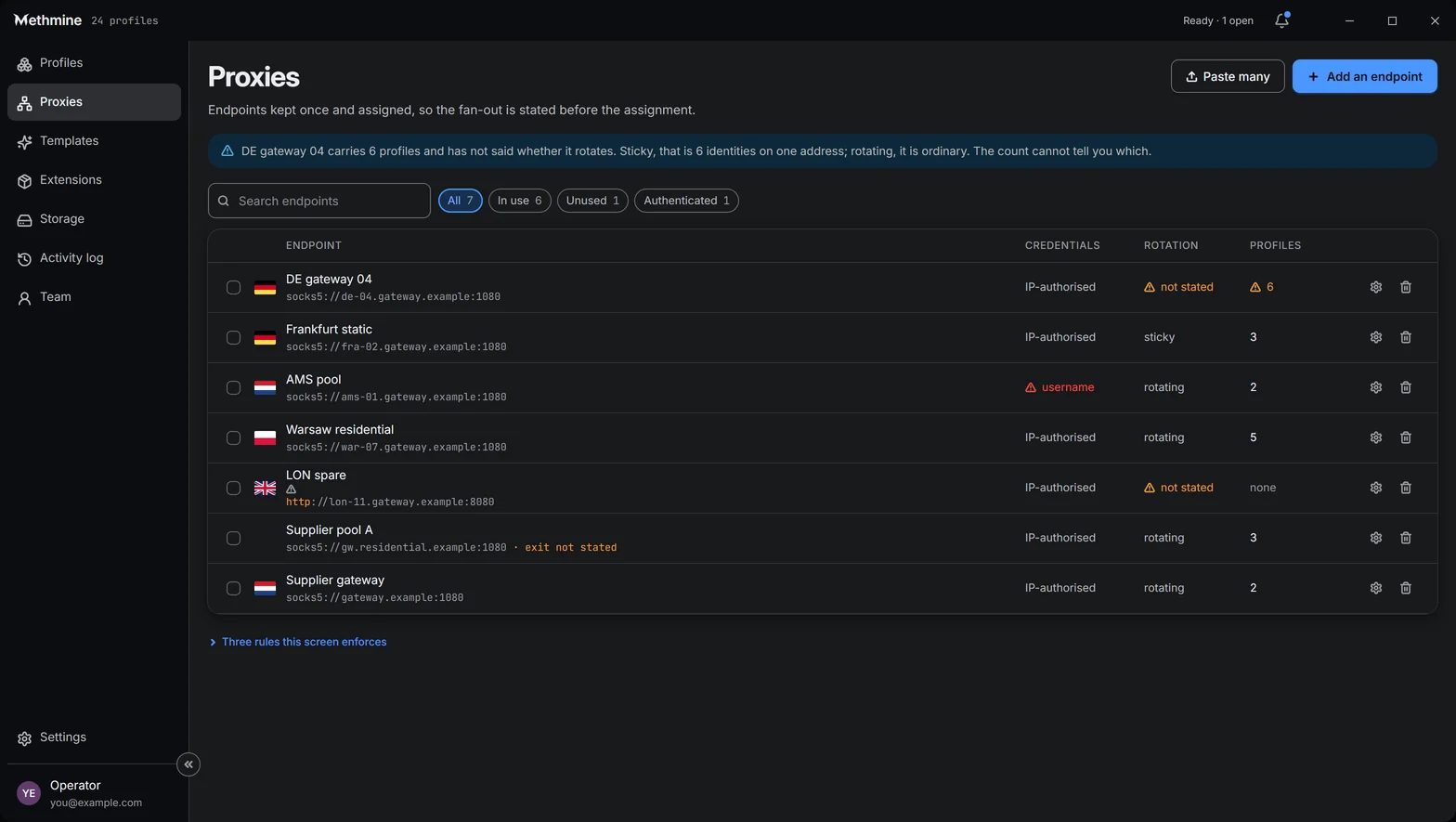Collapse the sidebar with double-chevron button

pyautogui.click(x=188, y=764)
